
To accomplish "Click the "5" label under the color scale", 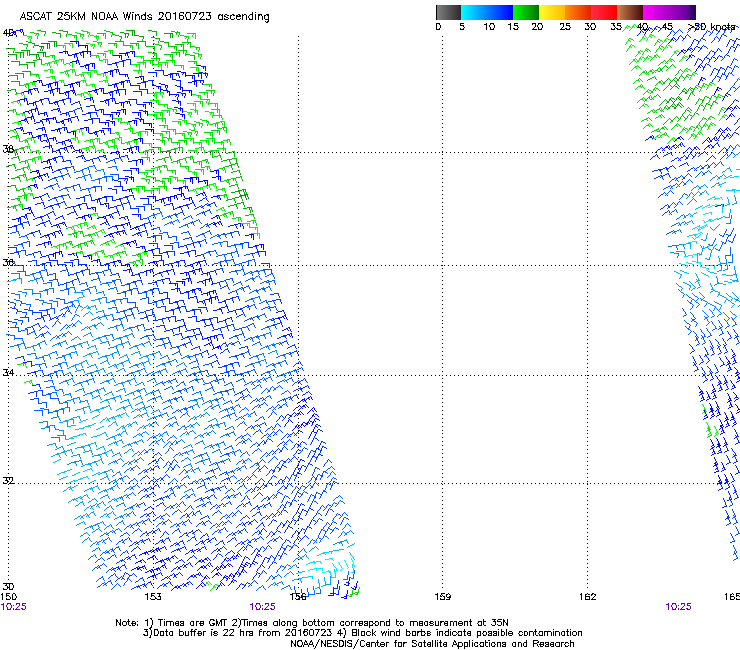I will click(462, 27).
